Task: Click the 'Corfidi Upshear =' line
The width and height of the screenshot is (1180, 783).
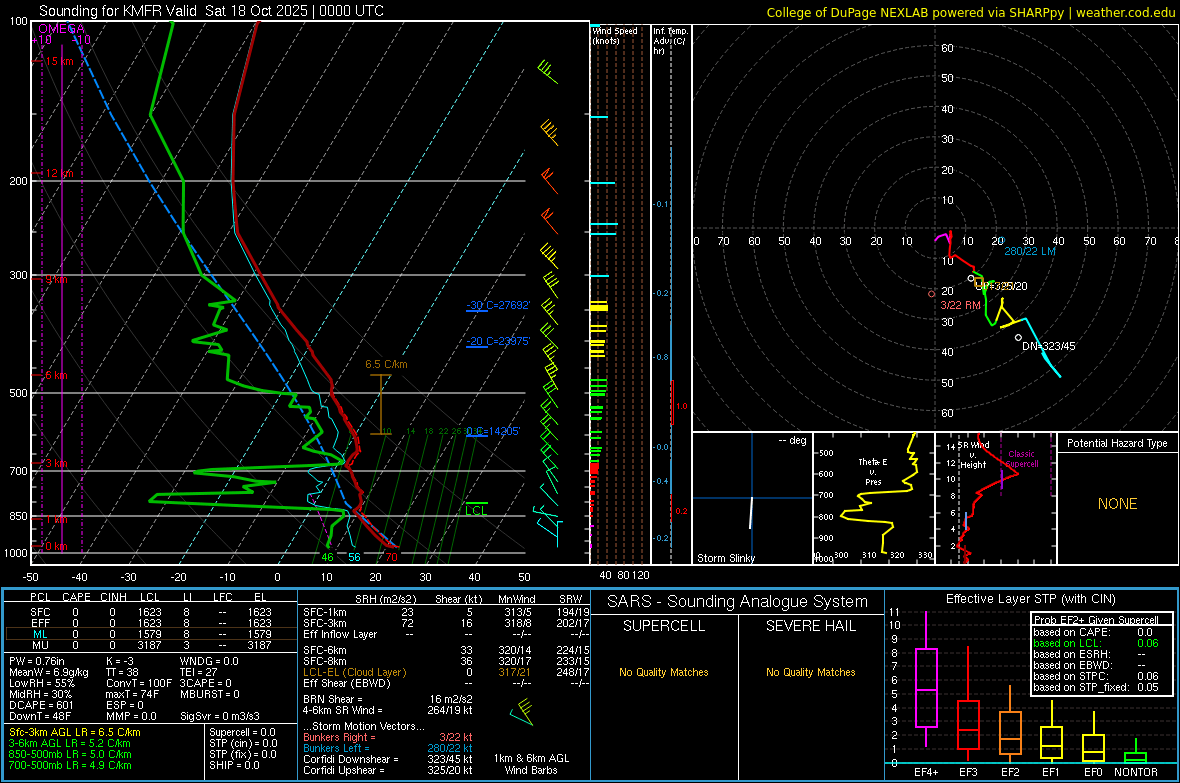Action: coord(388,770)
